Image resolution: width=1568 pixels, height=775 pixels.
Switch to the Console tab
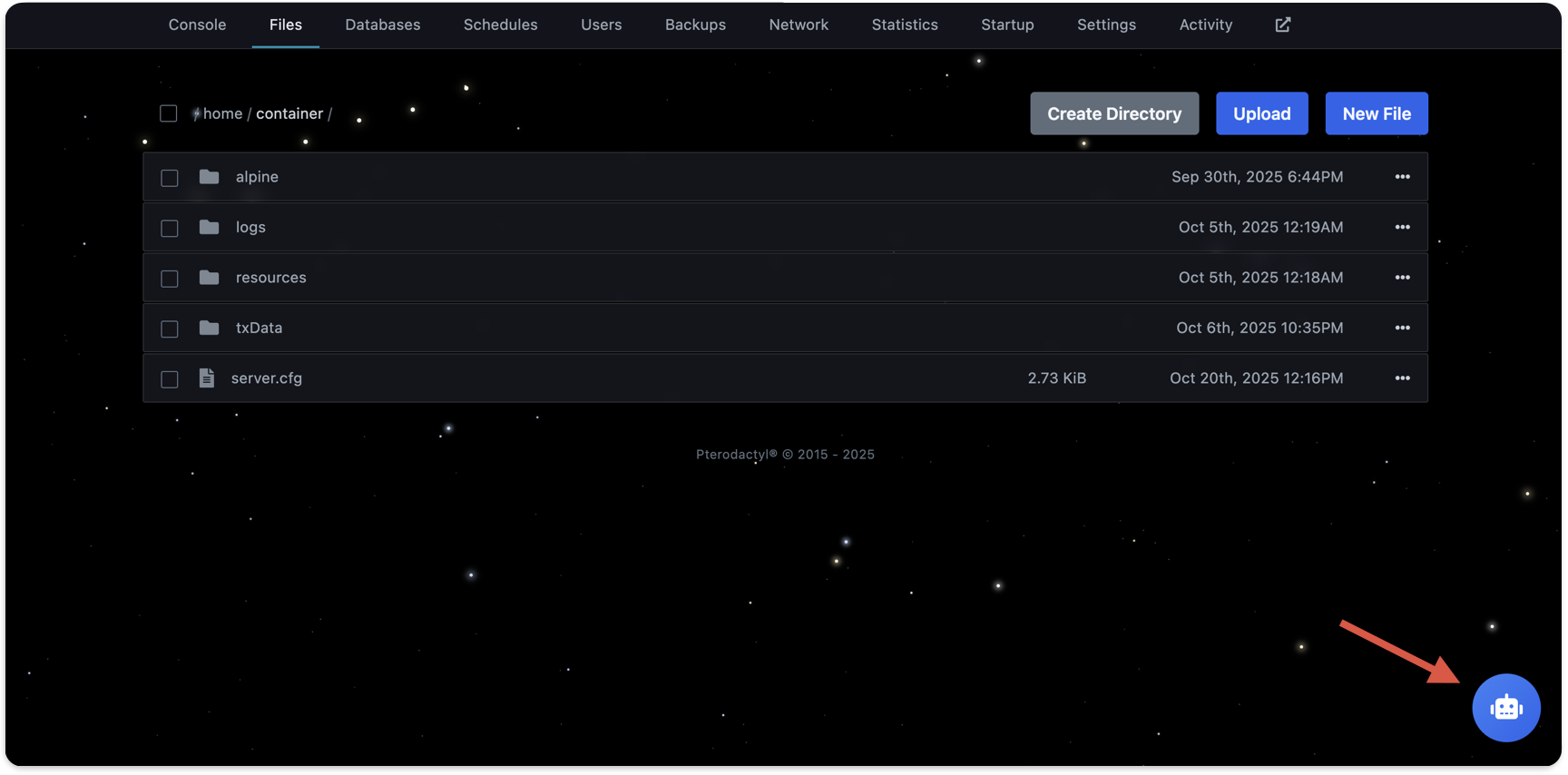coord(197,25)
